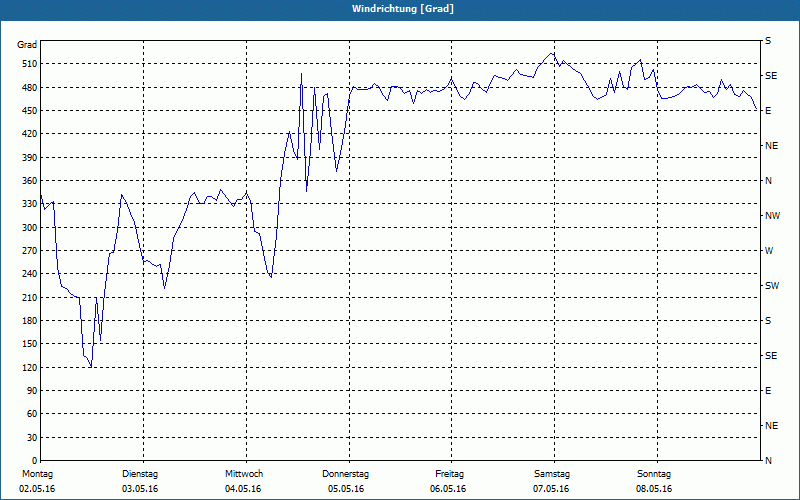Select the 270 y-axis value
This screenshot has width=800, height=500.
[30, 251]
